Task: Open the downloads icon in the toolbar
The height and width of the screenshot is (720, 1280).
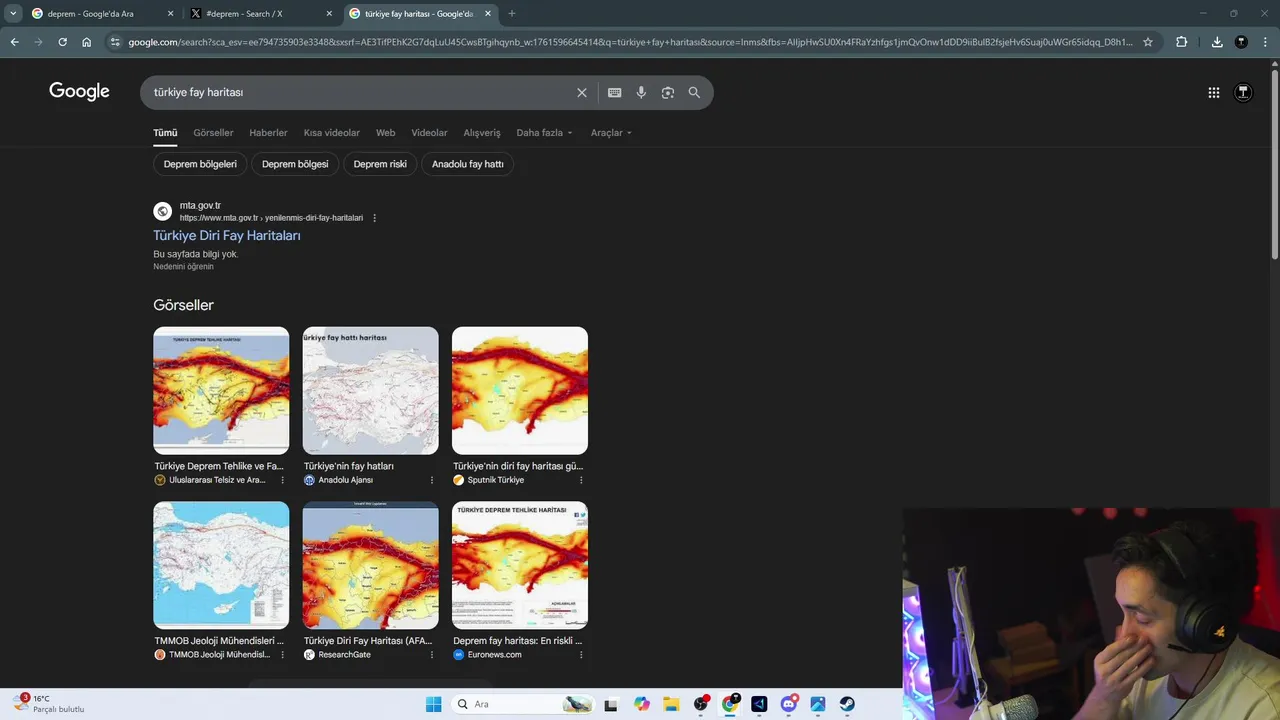Action: (x=1217, y=42)
